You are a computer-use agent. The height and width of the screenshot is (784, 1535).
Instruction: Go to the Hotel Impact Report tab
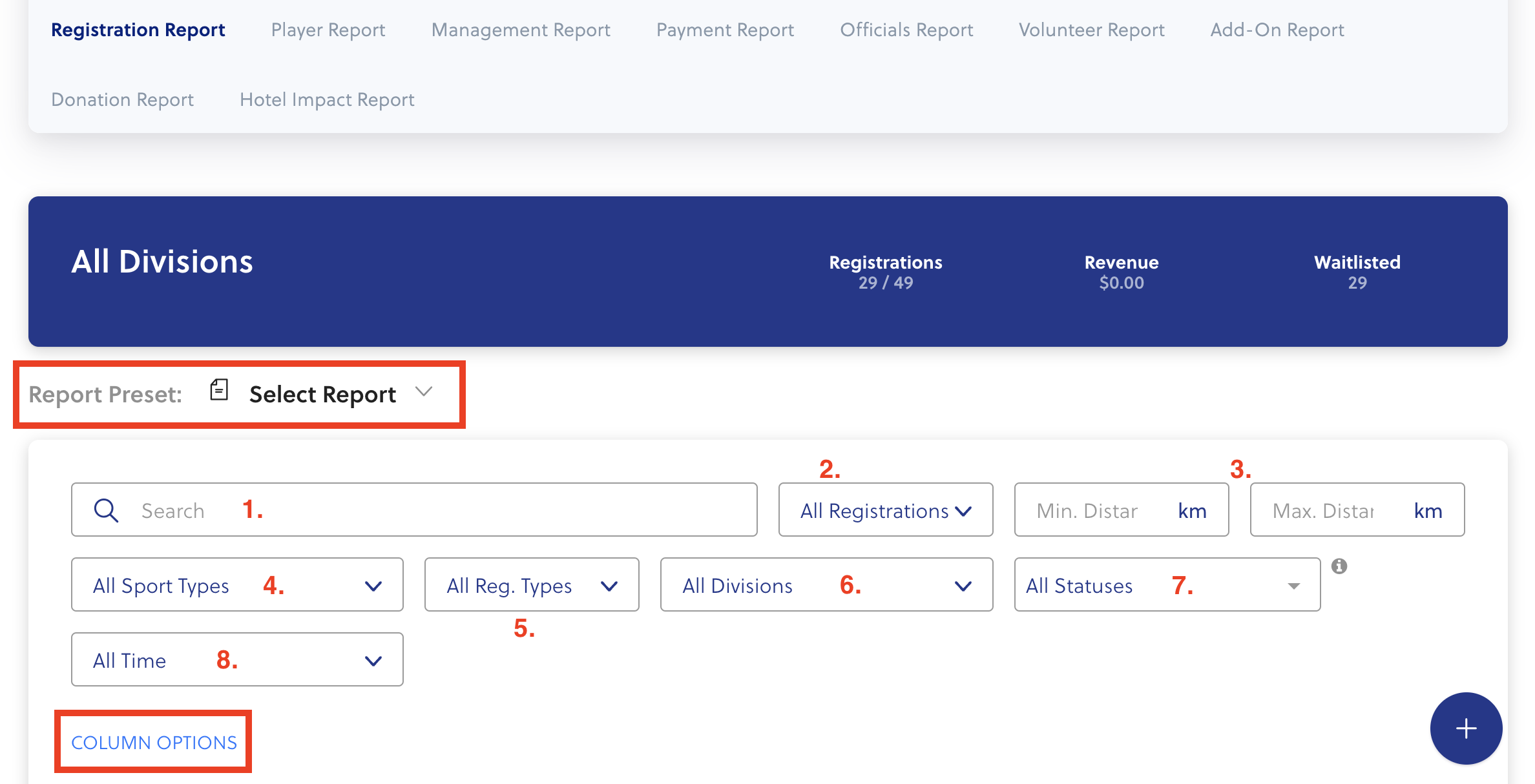coord(327,99)
